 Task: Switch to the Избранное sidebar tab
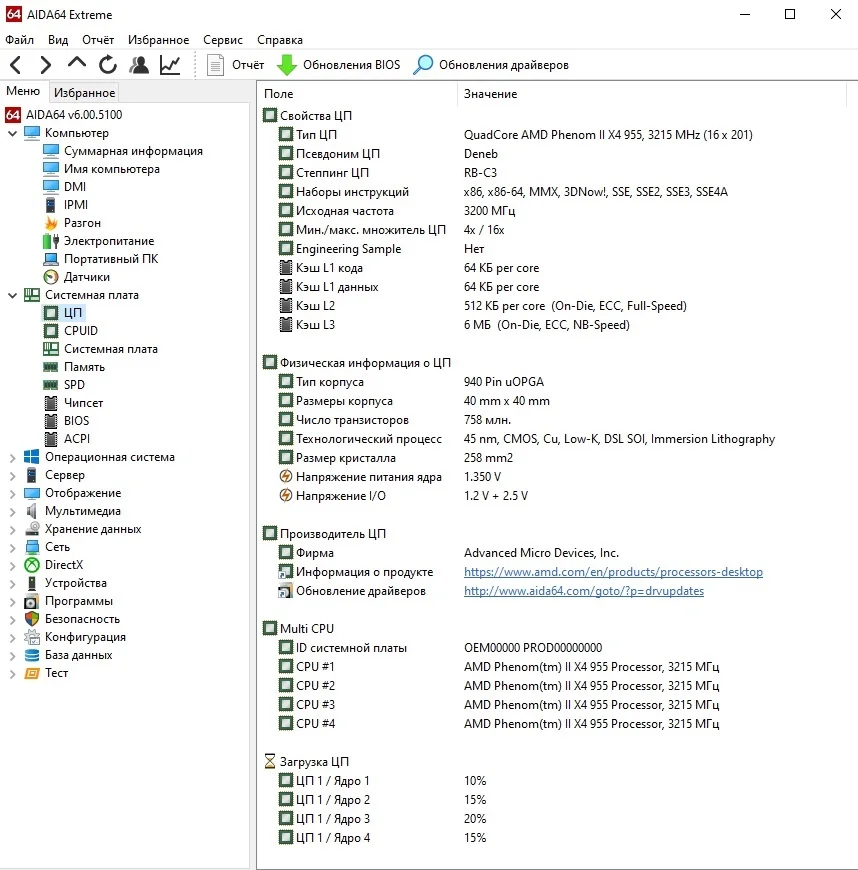pyautogui.click(x=84, y=93)
